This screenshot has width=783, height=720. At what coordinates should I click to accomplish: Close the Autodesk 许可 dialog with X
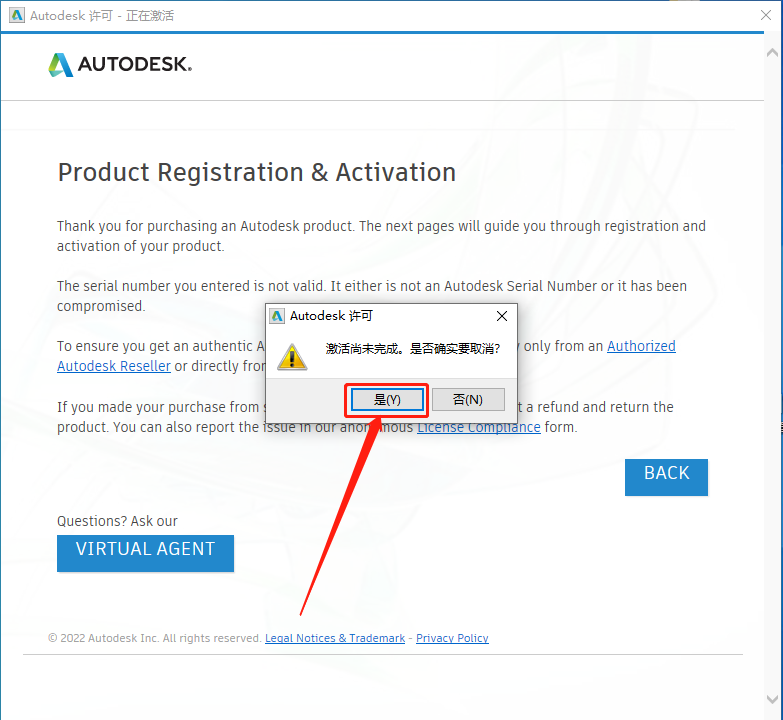502,316
